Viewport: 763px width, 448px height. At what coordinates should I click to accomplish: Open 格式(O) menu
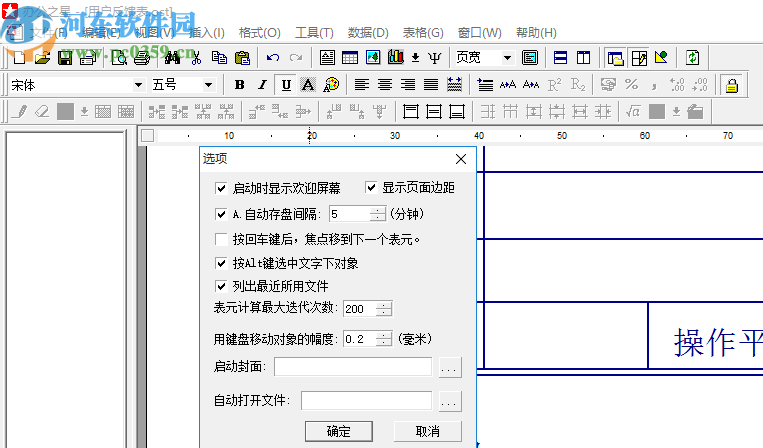pyautogui.click(x=259, y=33)
